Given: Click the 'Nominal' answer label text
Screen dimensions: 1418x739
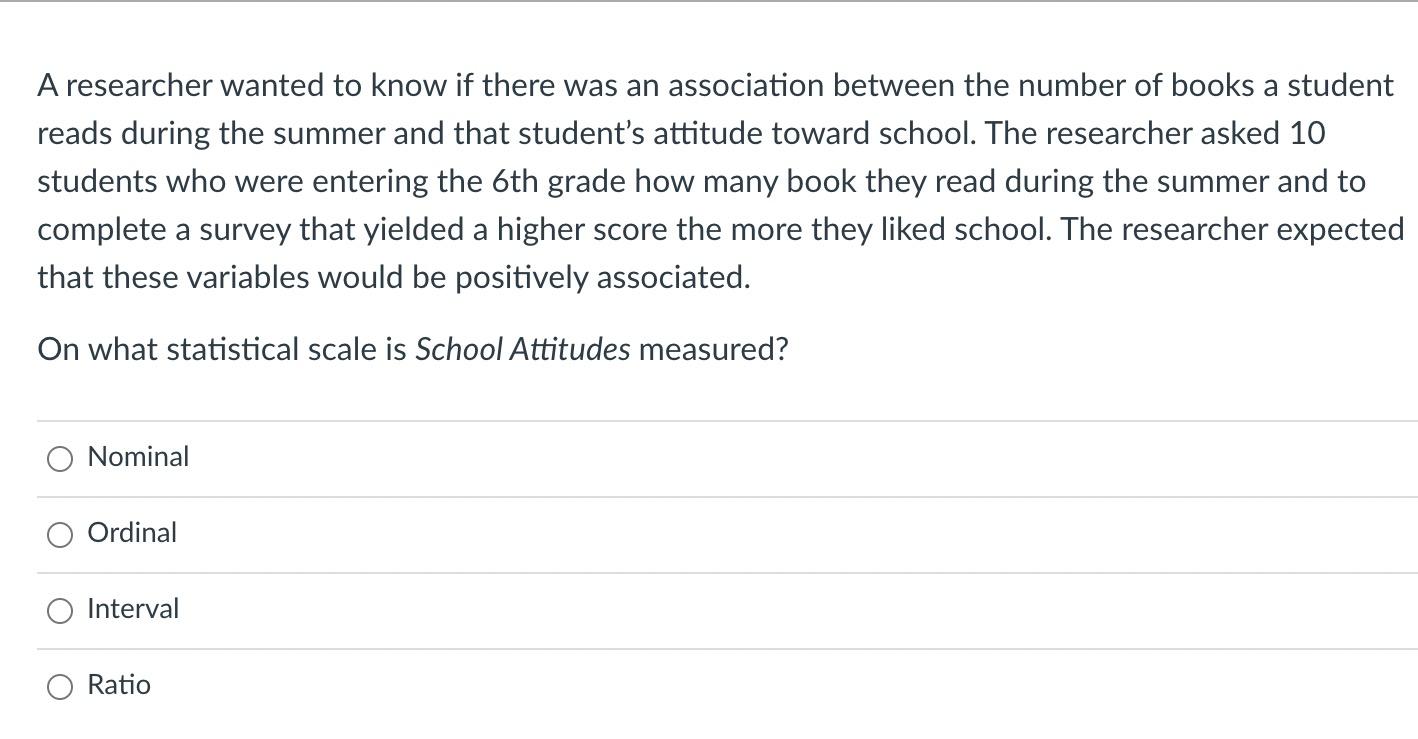Looking at the screenshot, I should pyautogui.click(x=138, y=457).
